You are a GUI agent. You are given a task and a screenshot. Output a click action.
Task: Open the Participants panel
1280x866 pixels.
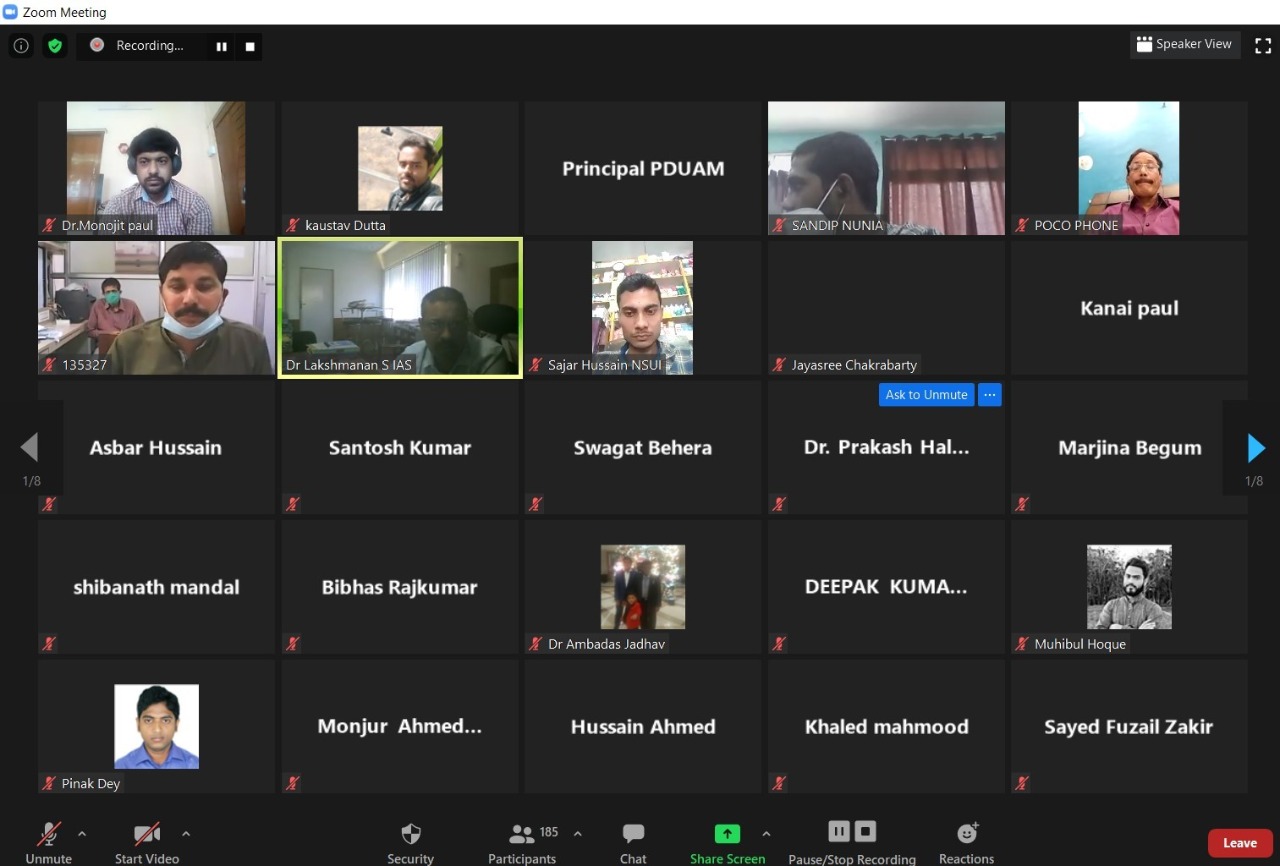(522, 843)
